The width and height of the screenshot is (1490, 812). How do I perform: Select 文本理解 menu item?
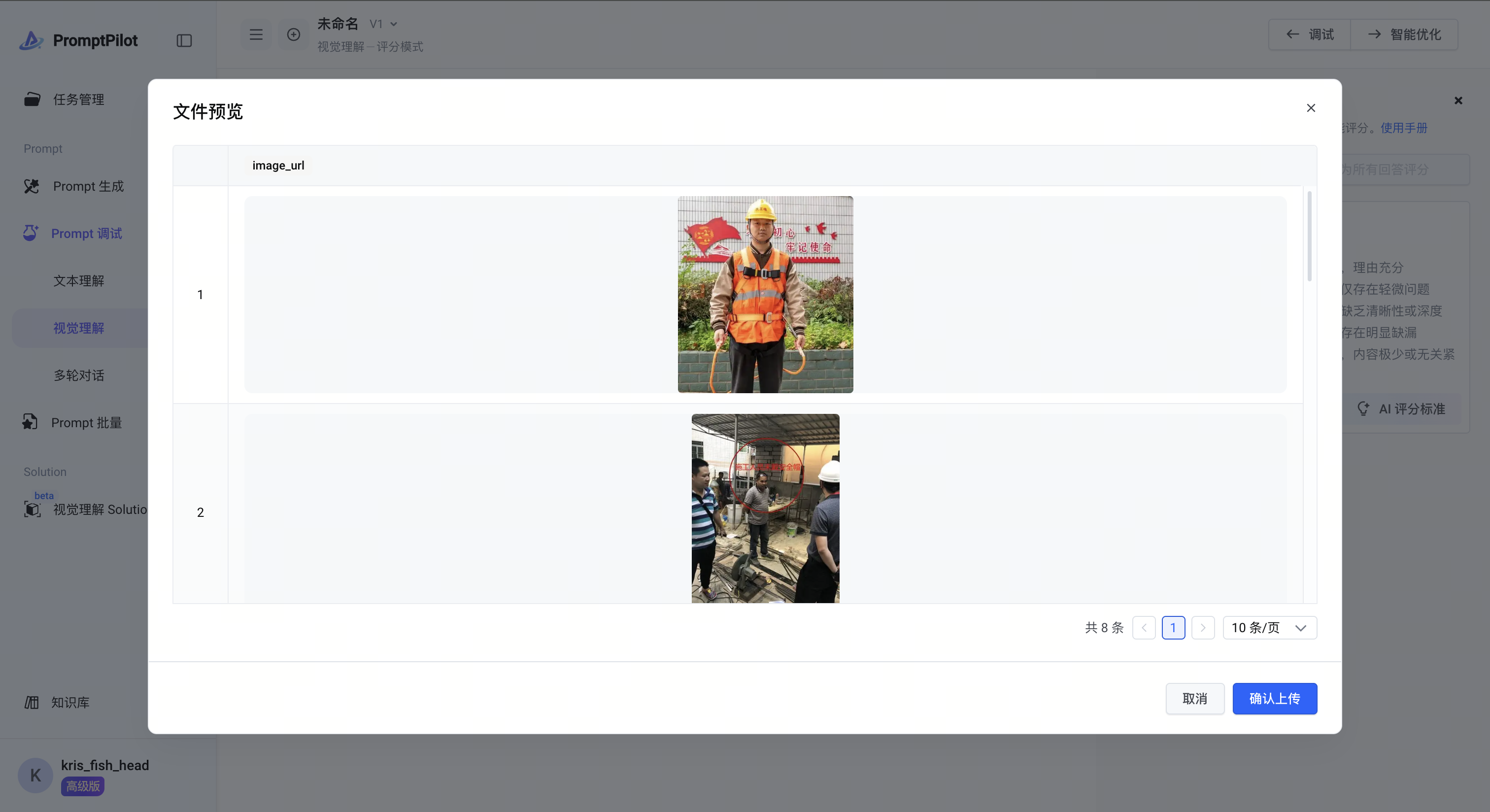click(79, 281)
